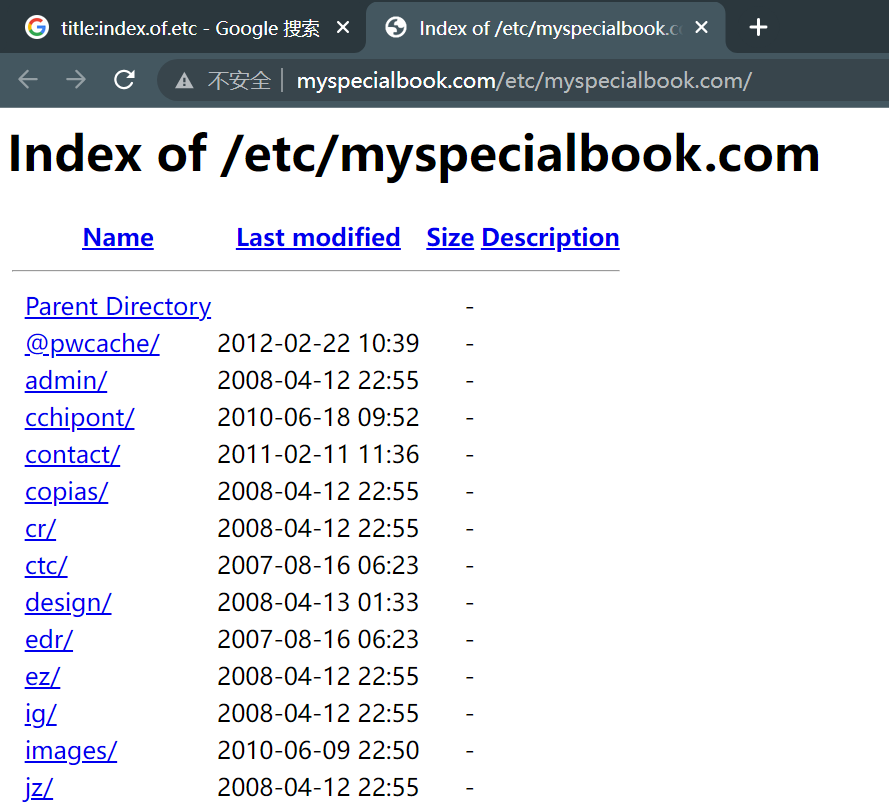The height and width of the screenshot is (808, 889).
Task: Sort listing by Name column
Action: (118, 238)
